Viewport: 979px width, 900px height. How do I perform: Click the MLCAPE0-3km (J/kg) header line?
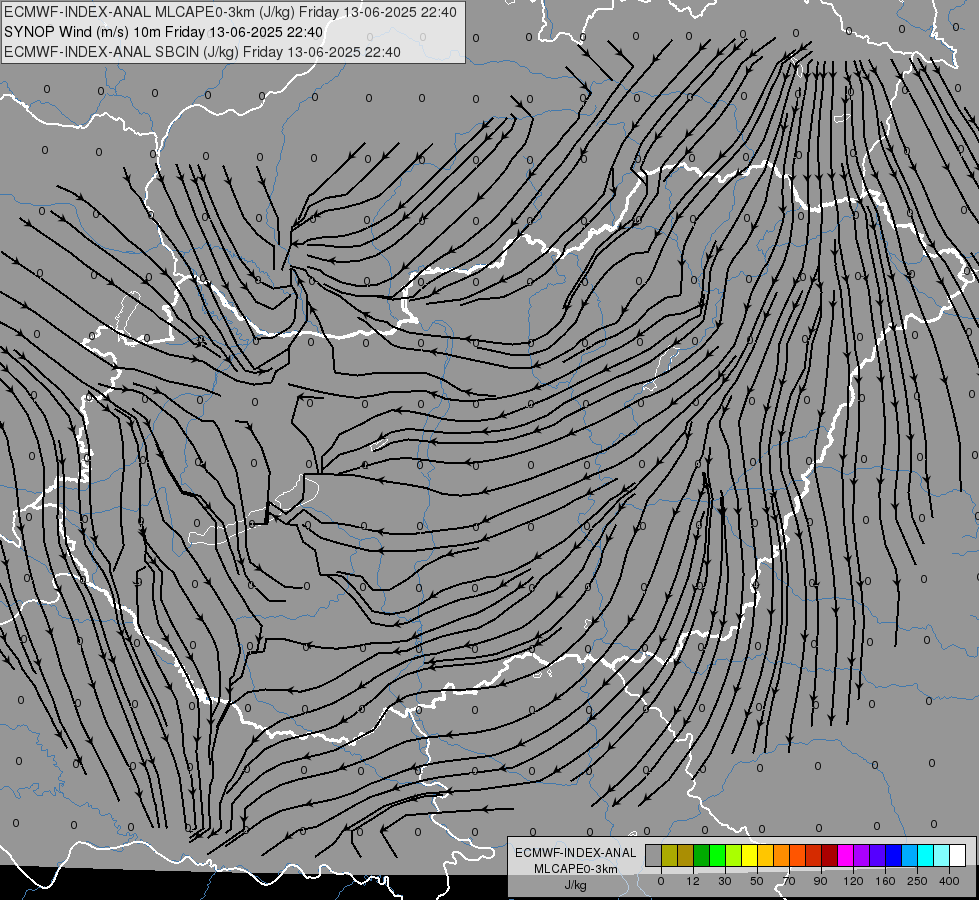230,12
